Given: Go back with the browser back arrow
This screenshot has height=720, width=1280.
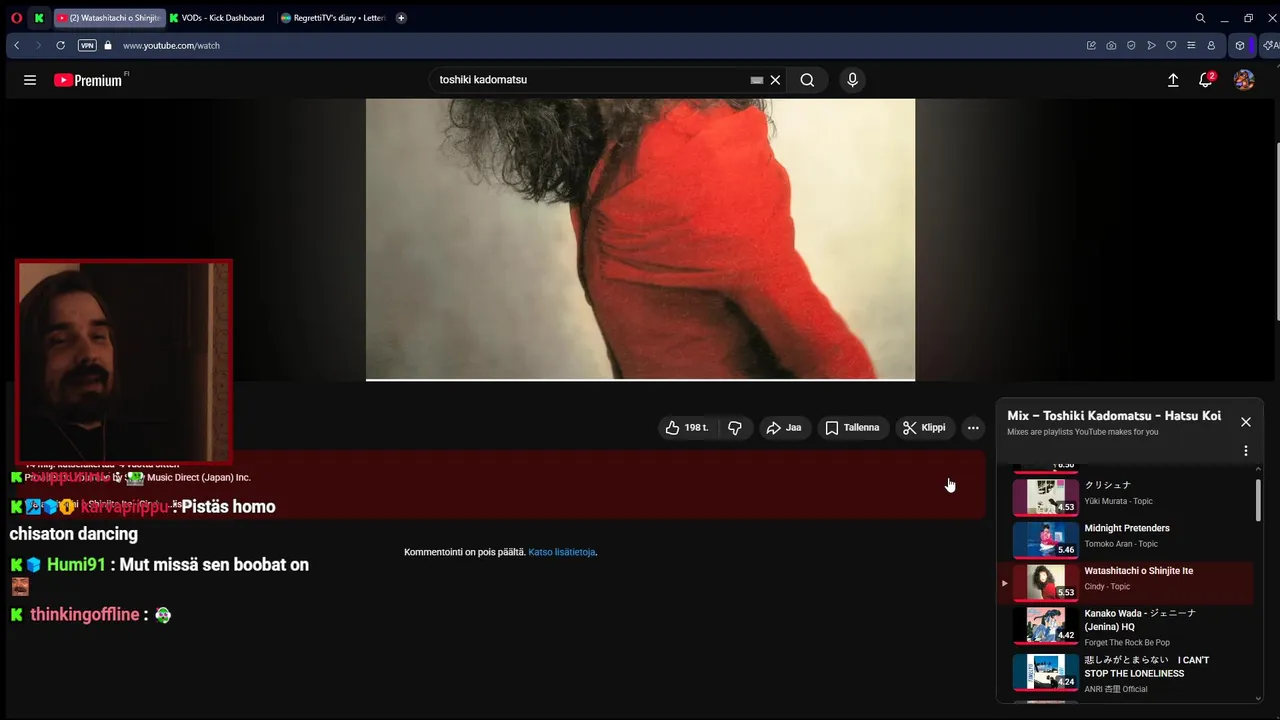Looking at the screenshot, I should click(16, 45).
